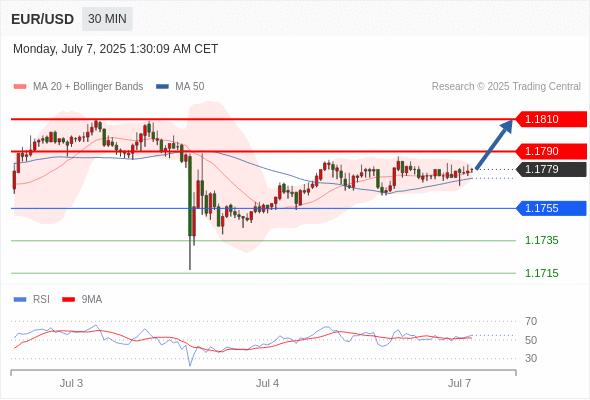Click the 1.1715 support level label

[x=542, y=273]
